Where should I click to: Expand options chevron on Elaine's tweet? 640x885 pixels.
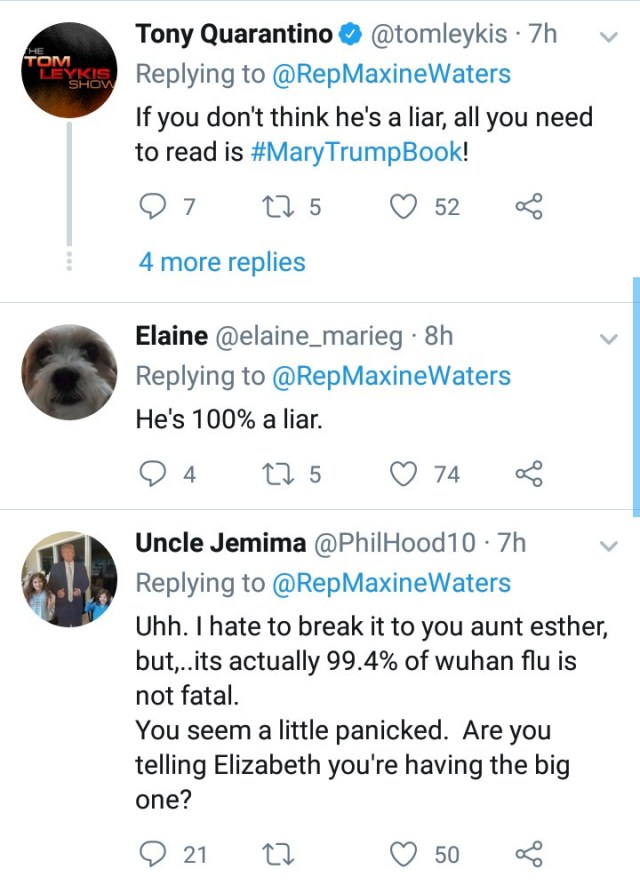pyautogui.click(x=607, y=339)
